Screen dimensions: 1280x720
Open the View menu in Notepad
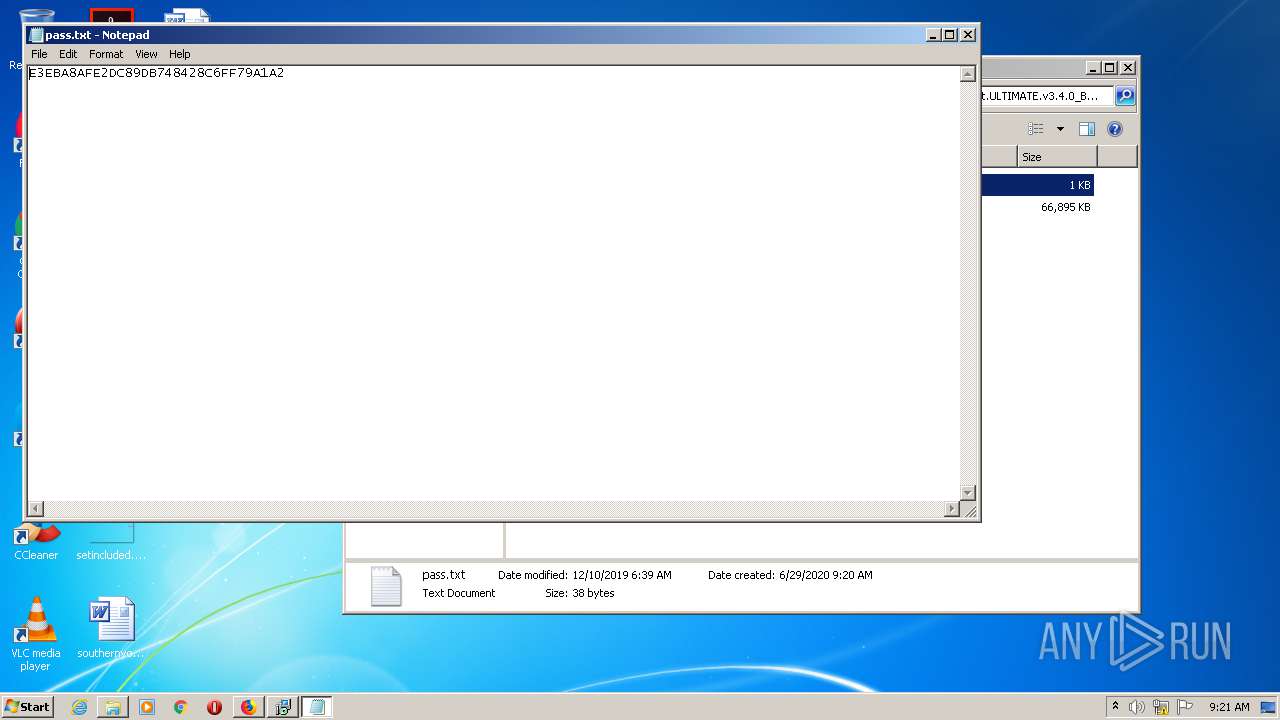[146, 54]
